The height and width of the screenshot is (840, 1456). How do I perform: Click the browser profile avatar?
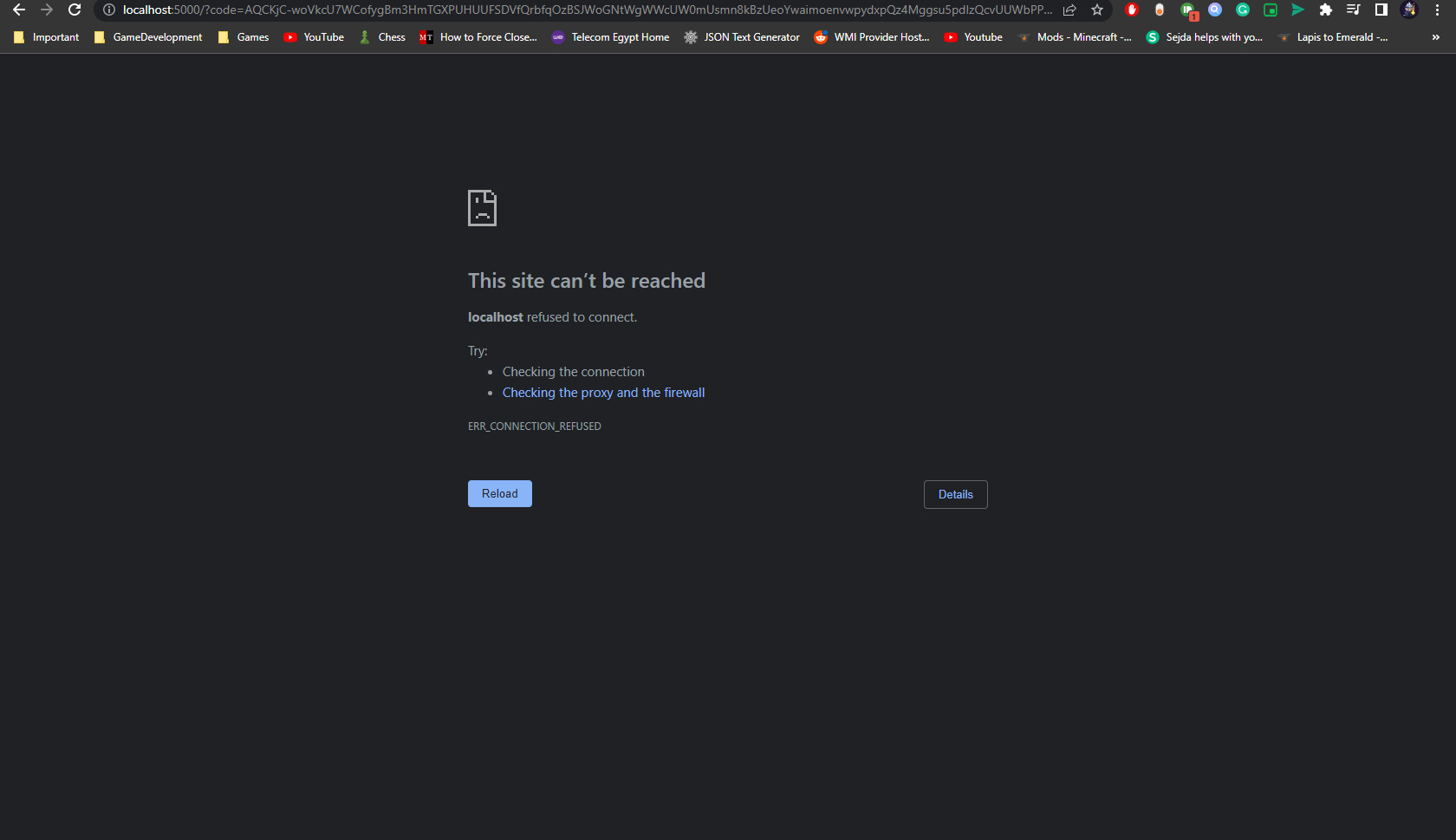tap(1408, 10)
